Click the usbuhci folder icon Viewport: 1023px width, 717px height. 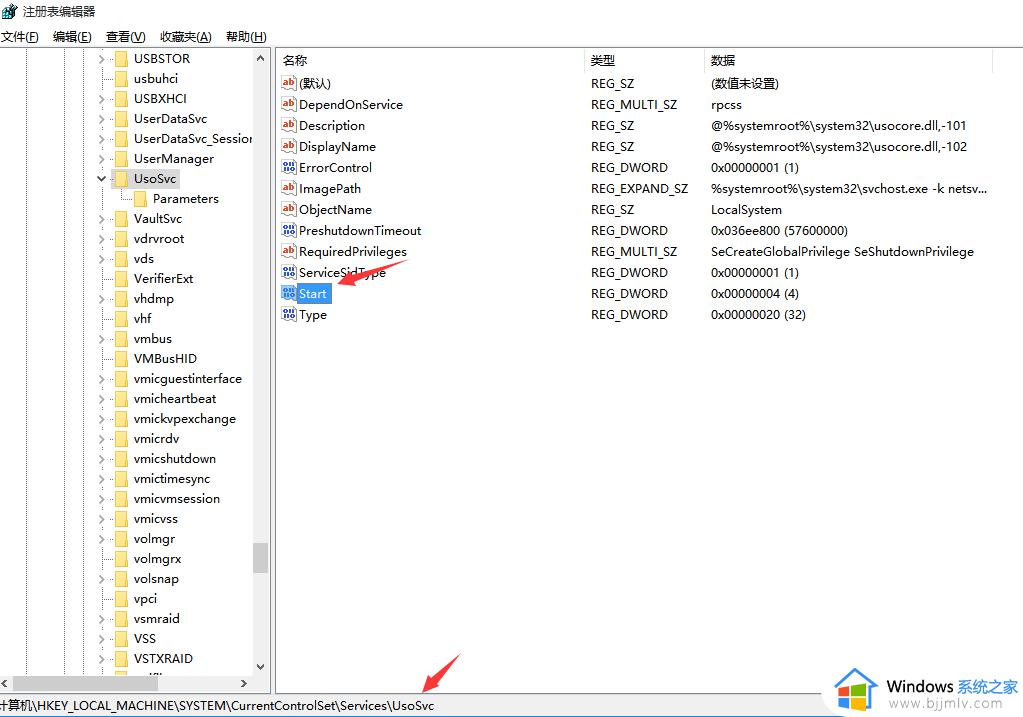click(x=121, y=79)
